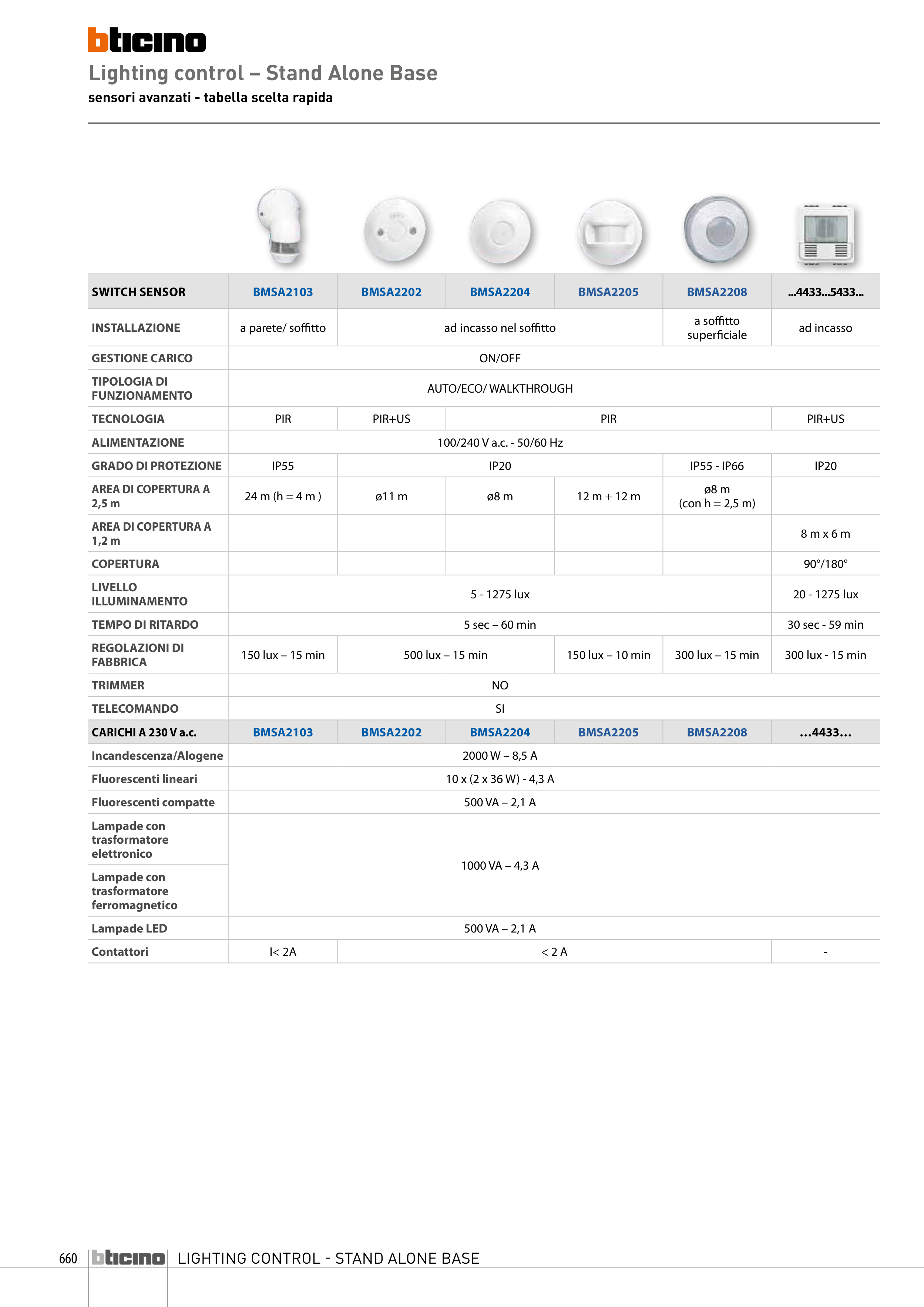This screenshot has width=924, height=1307.
Task: Click BMSA2202 code in Switch Sensor row
Action: [x=391, y=292]
